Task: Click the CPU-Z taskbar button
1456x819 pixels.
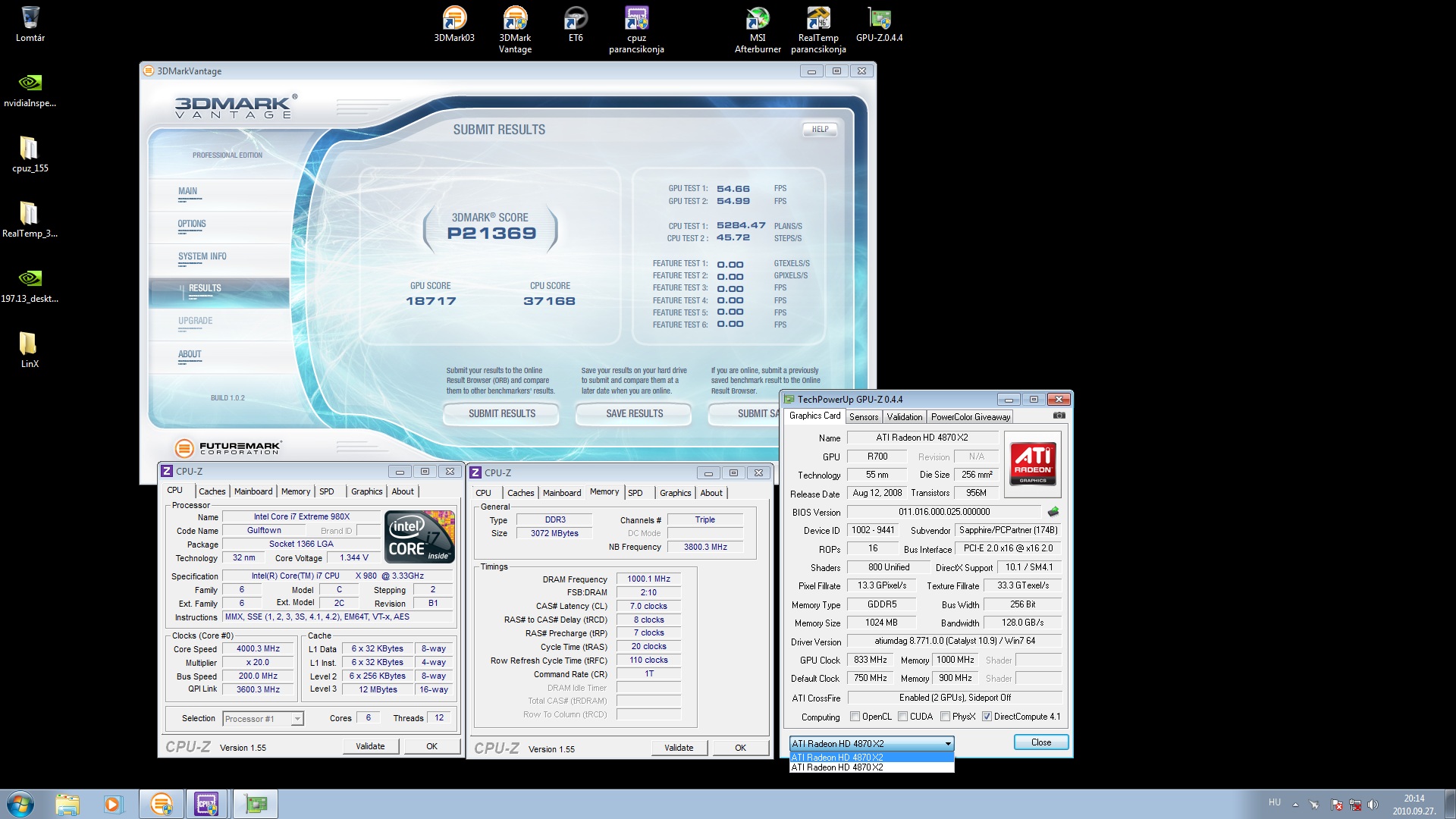Action: coord(206,804)
